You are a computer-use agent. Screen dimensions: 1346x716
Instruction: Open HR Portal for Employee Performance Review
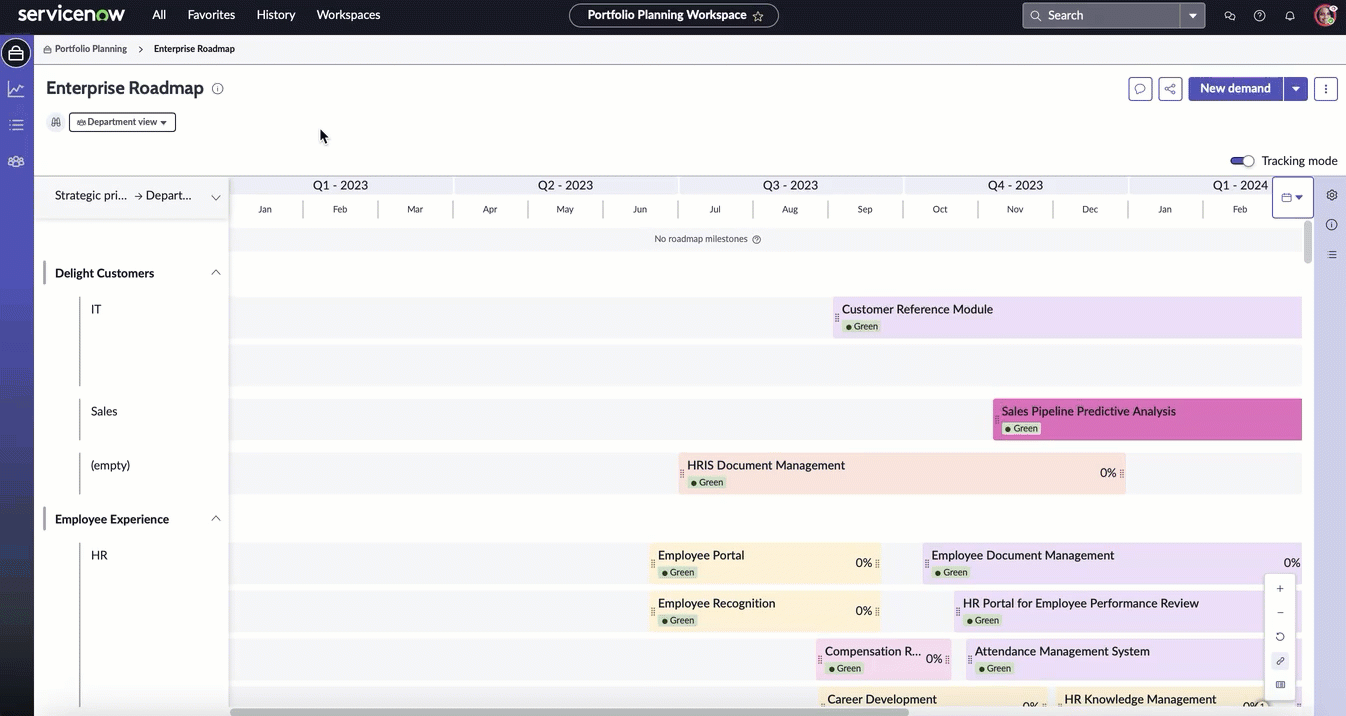[x=1128, y=611]
